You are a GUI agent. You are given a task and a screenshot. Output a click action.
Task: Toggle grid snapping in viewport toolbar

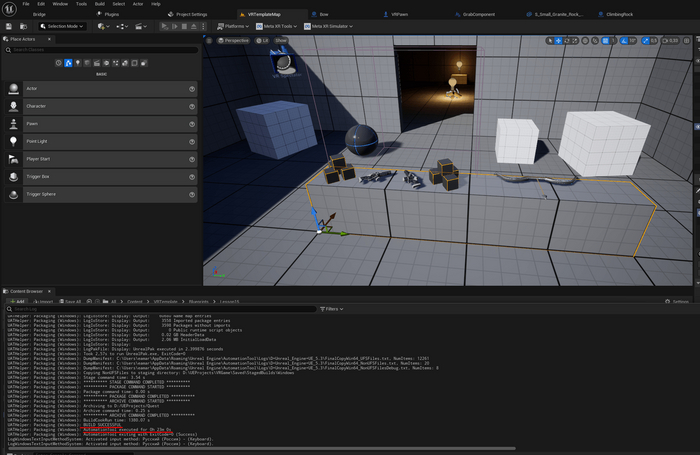click(606, 41)
